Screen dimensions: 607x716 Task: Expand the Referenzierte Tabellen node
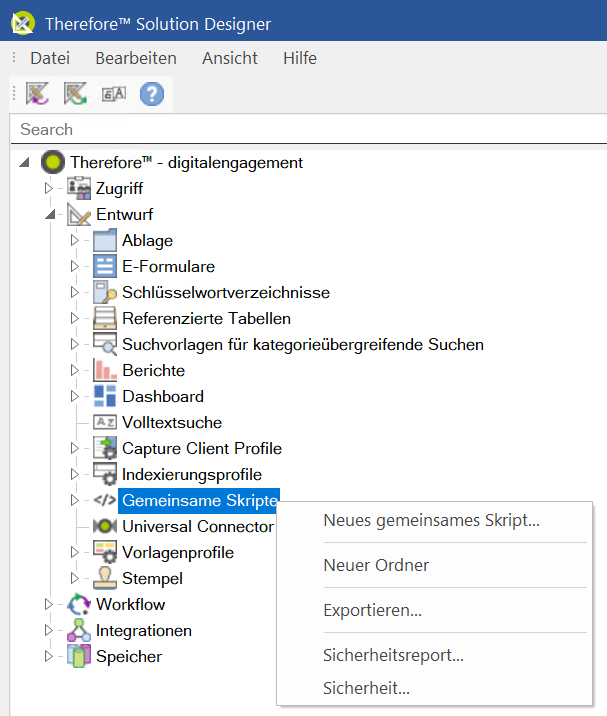(75, 318)
